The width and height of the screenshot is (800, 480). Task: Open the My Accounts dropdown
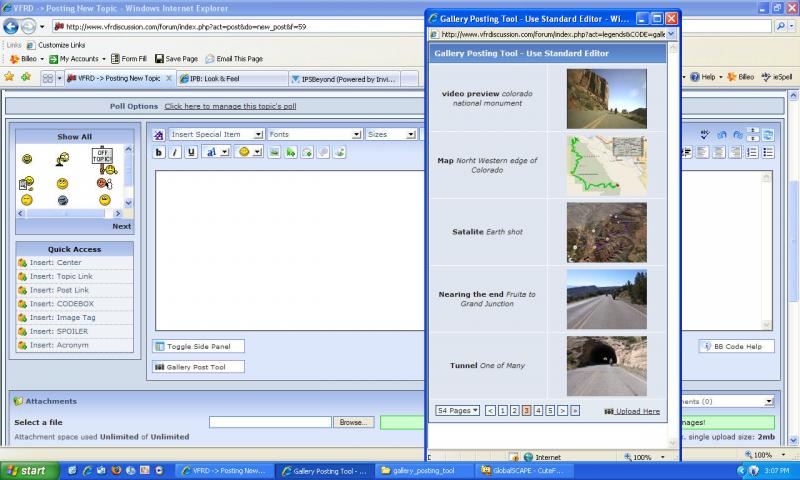click(78, 59)
